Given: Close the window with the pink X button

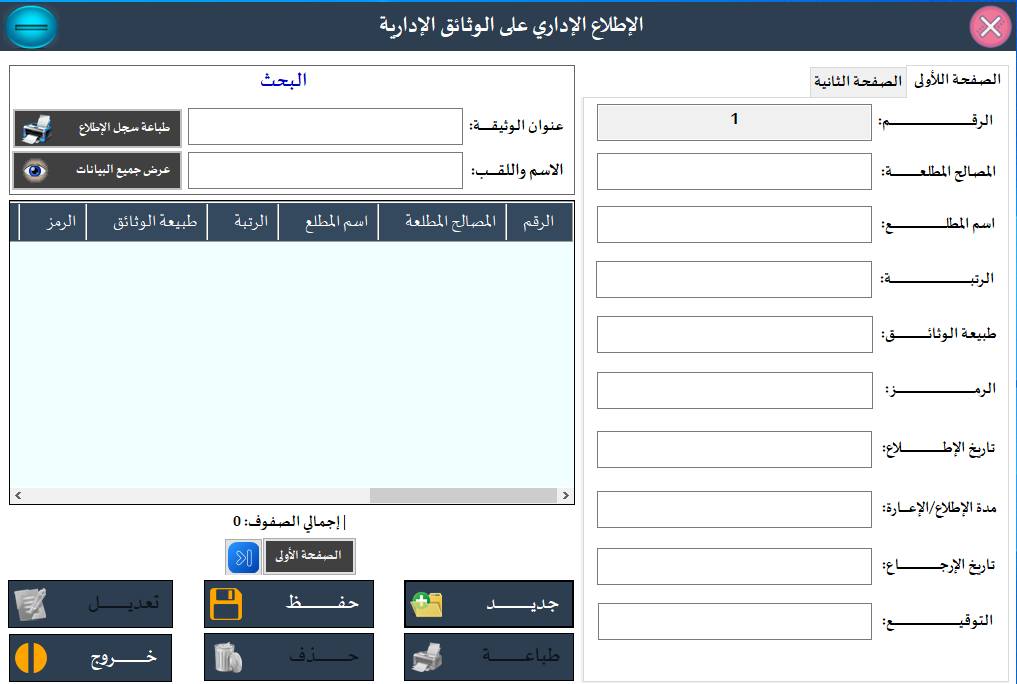Looking at the screenshot, I should (x=990, y=27).
